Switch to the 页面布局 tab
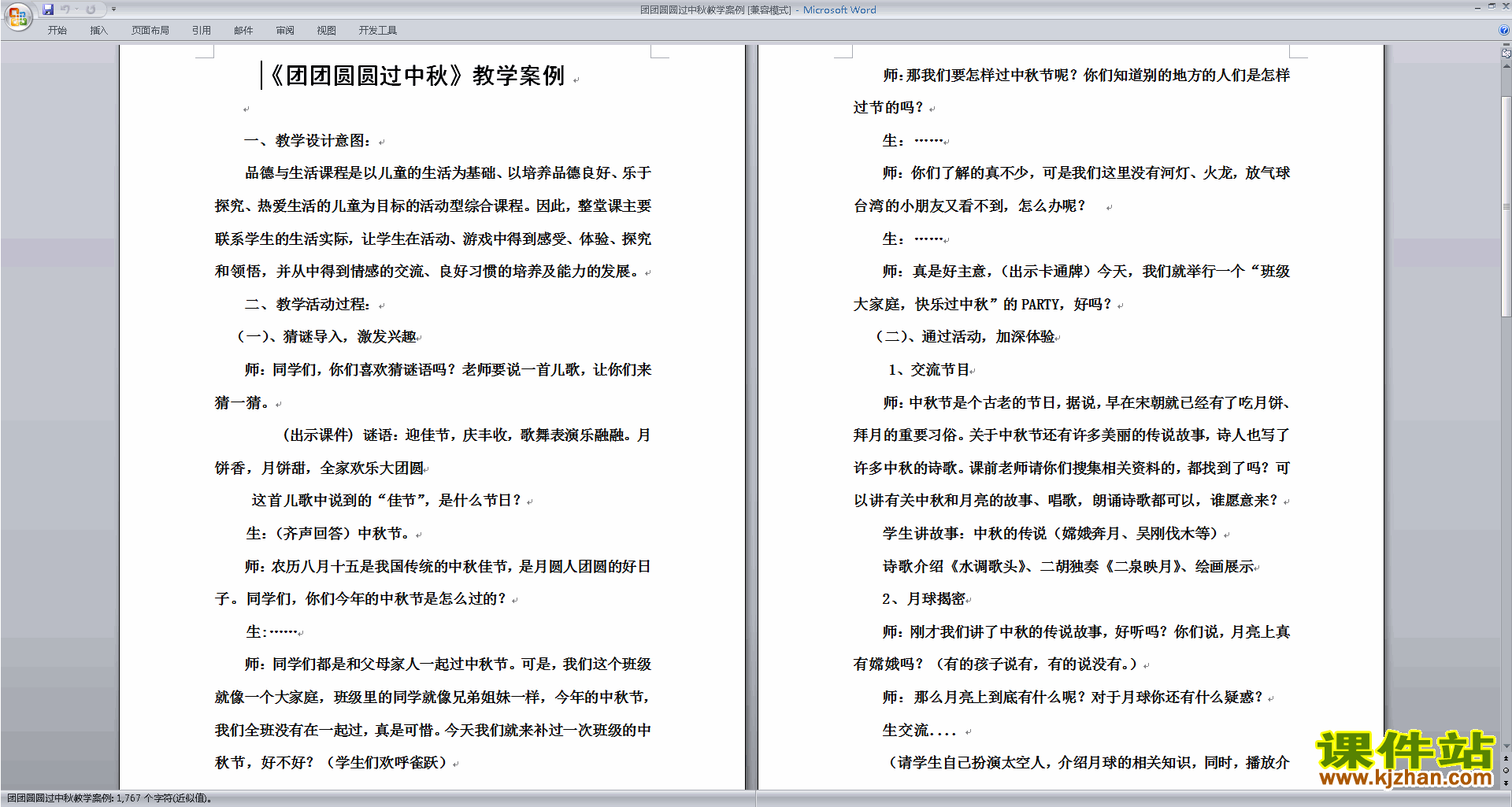Image resolution: width=1512 pixels, height=807 pixels. tap(150, 30)
